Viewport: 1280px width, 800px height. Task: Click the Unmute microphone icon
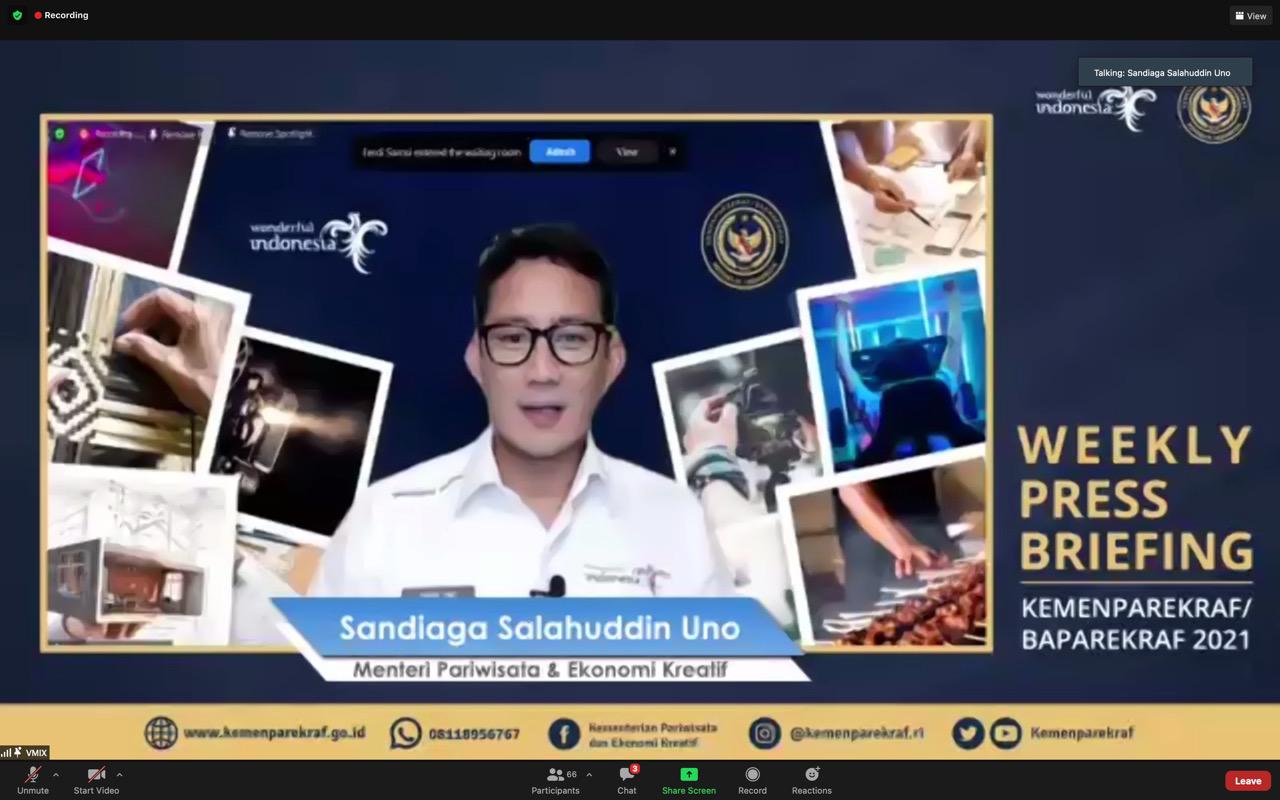click(33, 775)
